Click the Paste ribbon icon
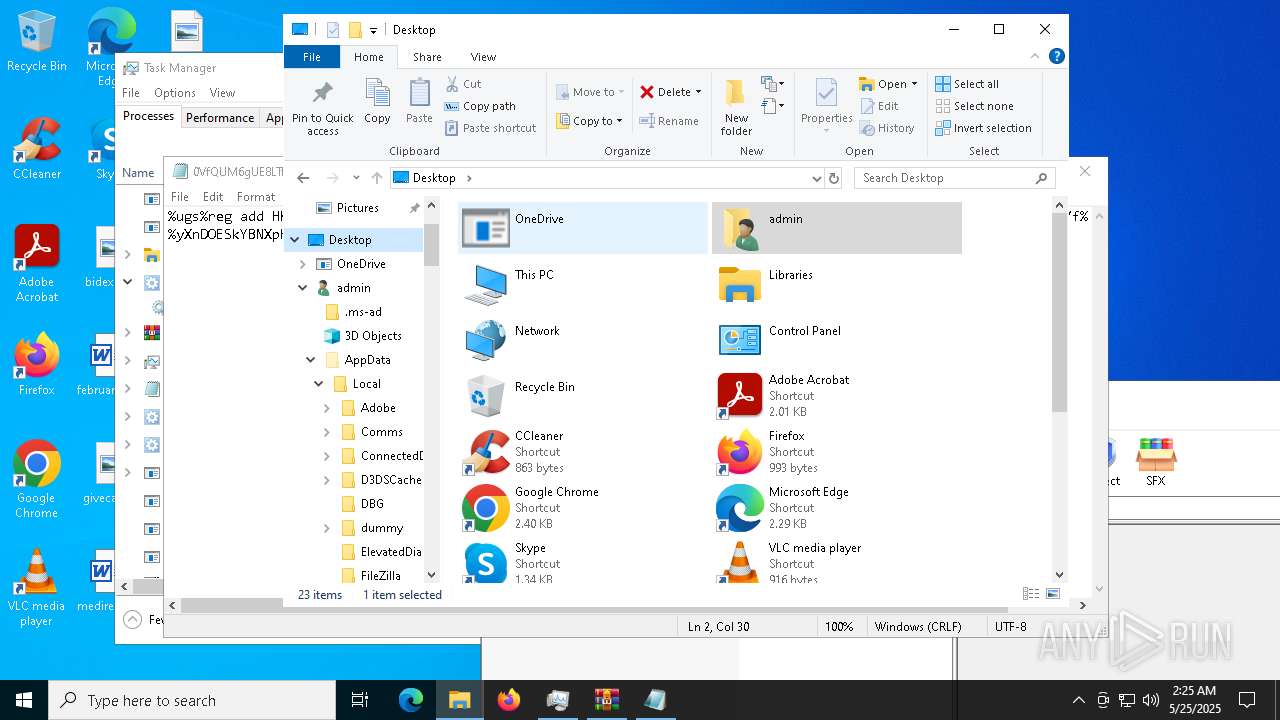This screenshot has height=720, width=1280. coord(419,102)
